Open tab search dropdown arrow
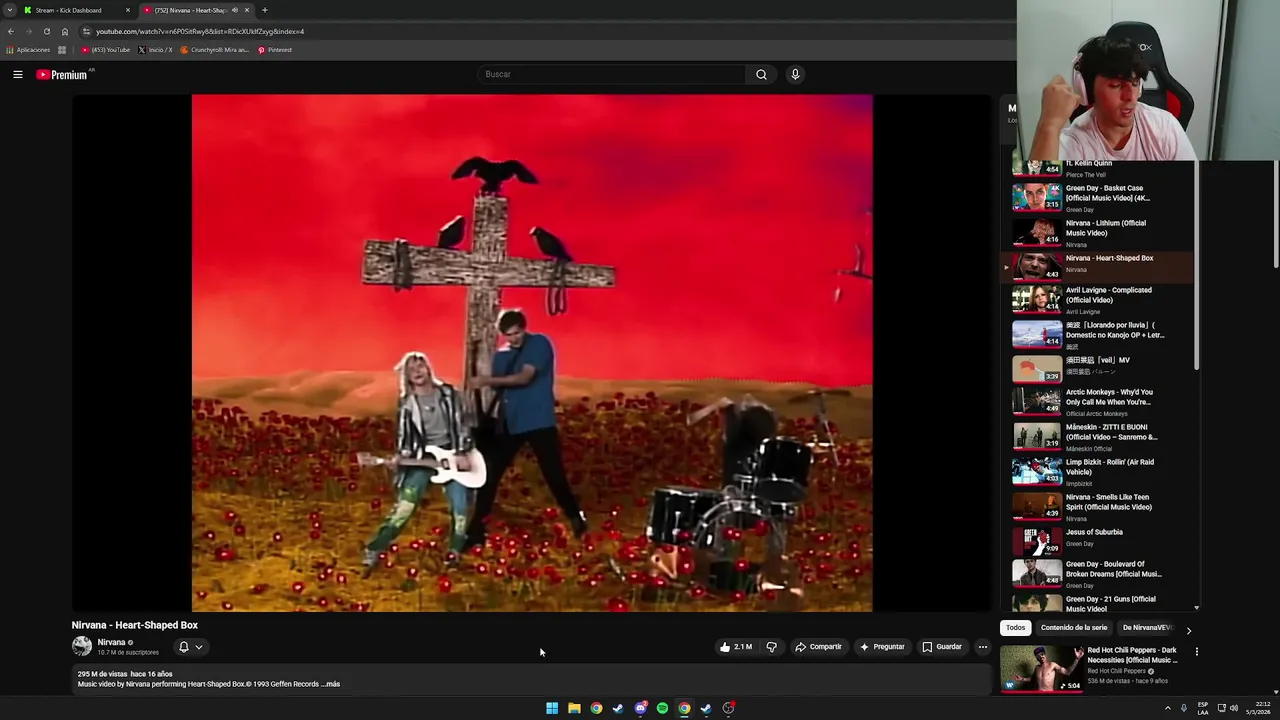Viewport: 1280px width, 720px height. pyautogui.click(x=9, y=10)
